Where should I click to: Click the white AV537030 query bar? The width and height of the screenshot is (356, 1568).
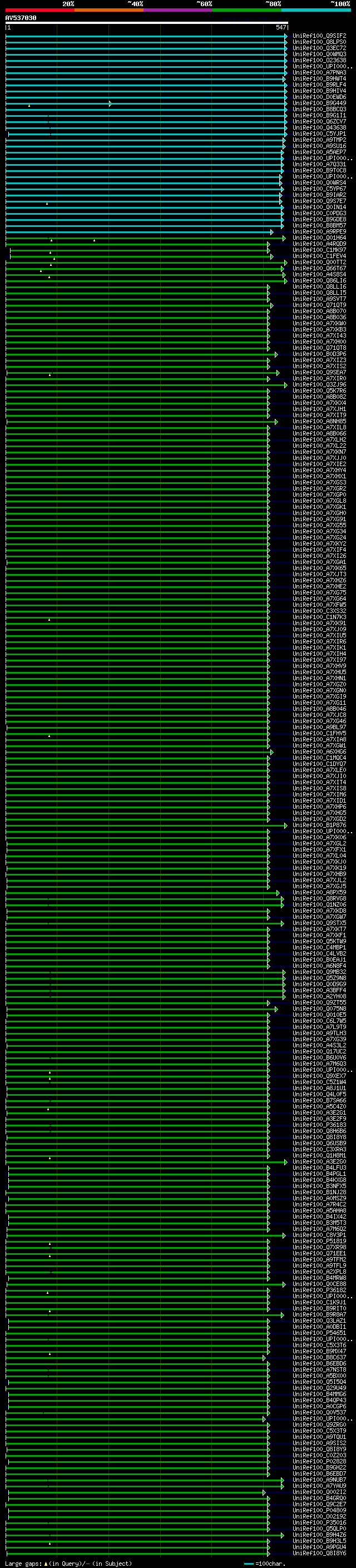[147, 22]
